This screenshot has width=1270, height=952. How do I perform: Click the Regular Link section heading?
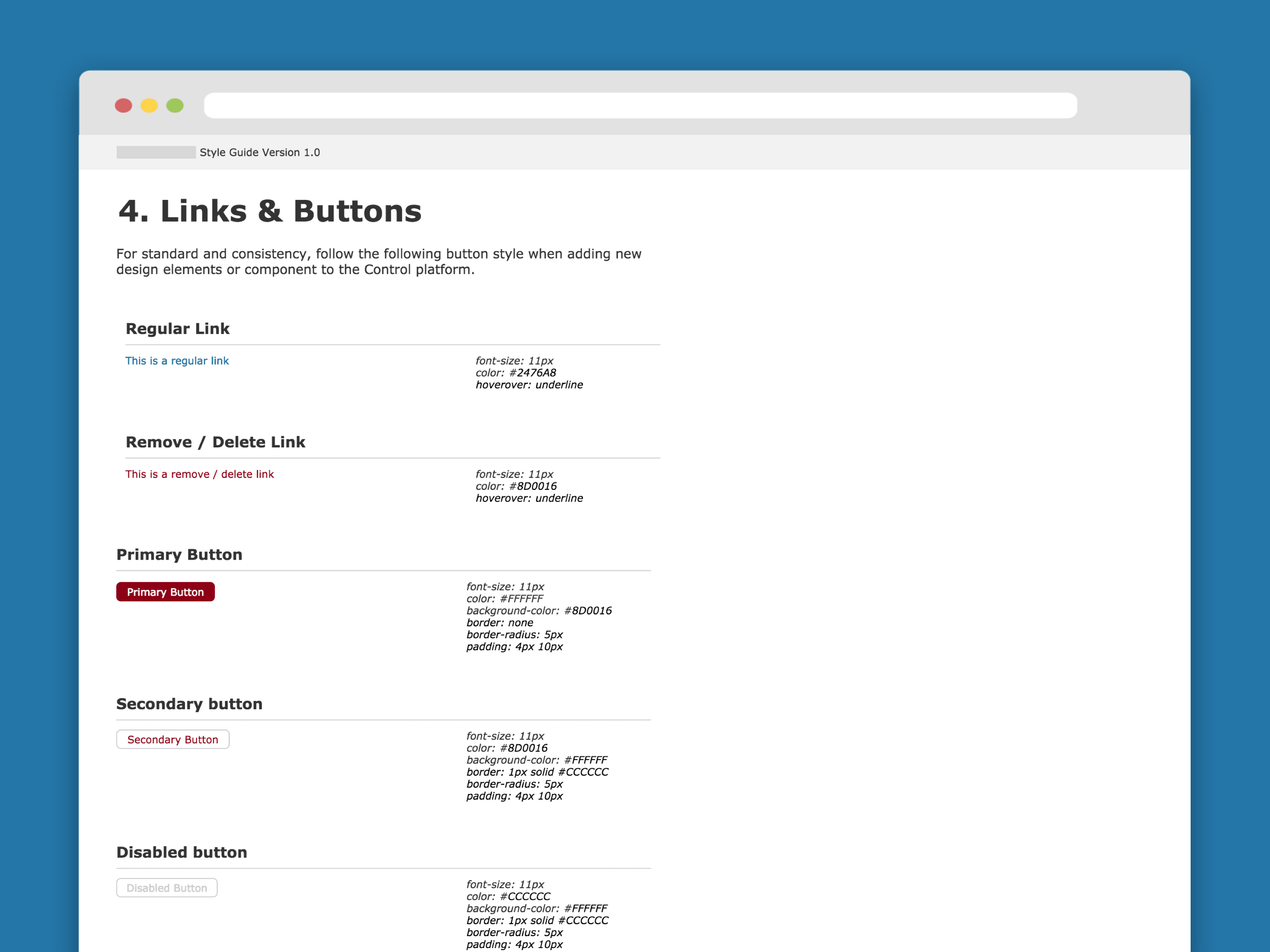tap(177, 329)
